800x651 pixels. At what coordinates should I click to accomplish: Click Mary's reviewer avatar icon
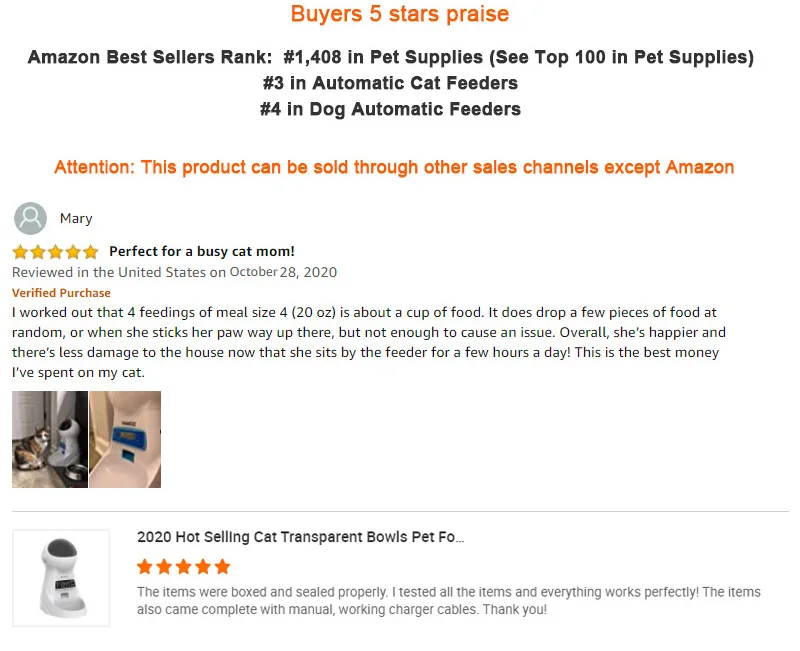pyautogui.click(x=31, y=218)
